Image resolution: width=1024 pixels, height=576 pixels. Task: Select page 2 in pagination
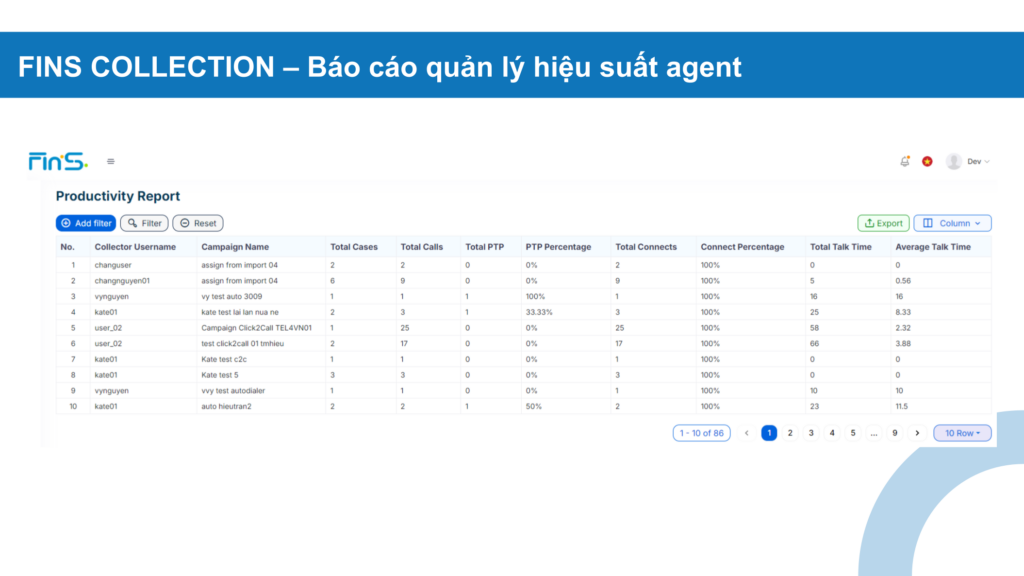(x=790, y=433)
